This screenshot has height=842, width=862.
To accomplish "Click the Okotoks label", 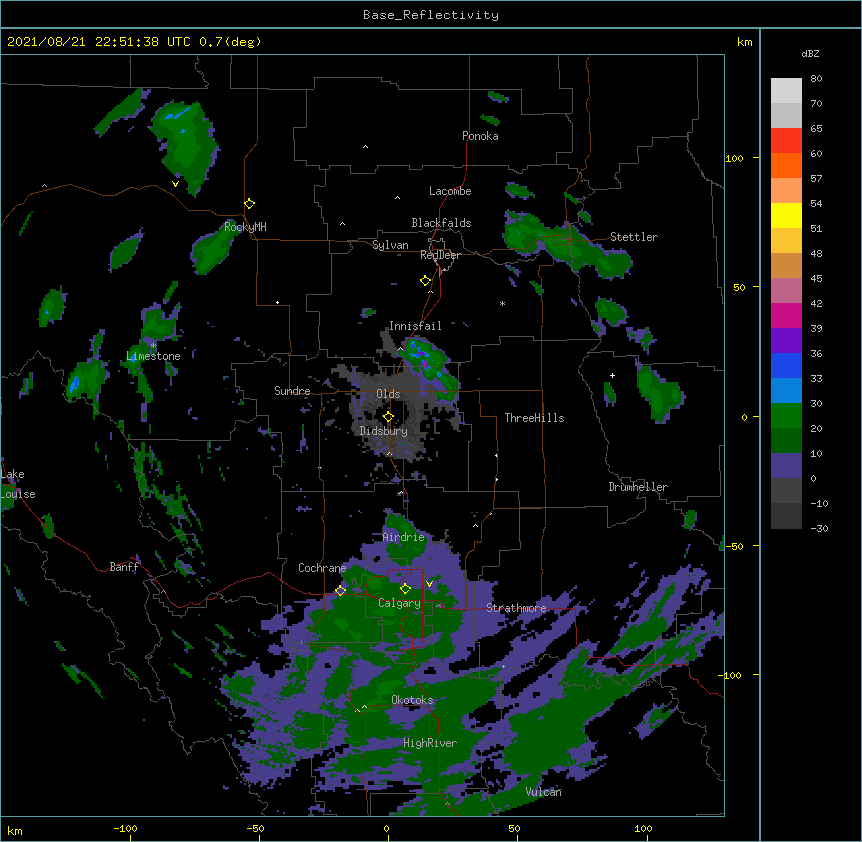I will pyautogui.click(x=412, y=700).
